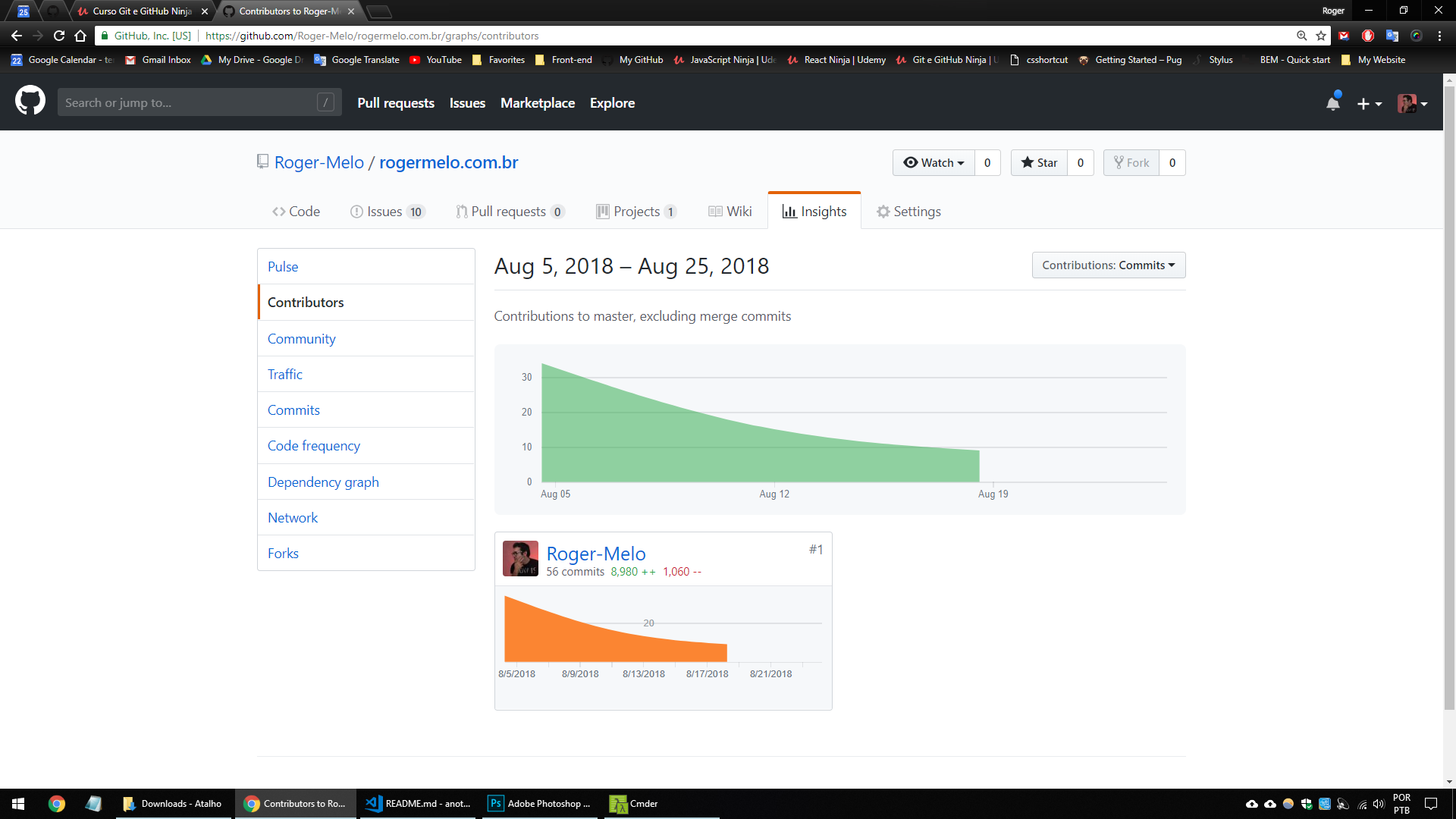
Task: Click the 56 commits link
Action: click(x=576, y=572)
